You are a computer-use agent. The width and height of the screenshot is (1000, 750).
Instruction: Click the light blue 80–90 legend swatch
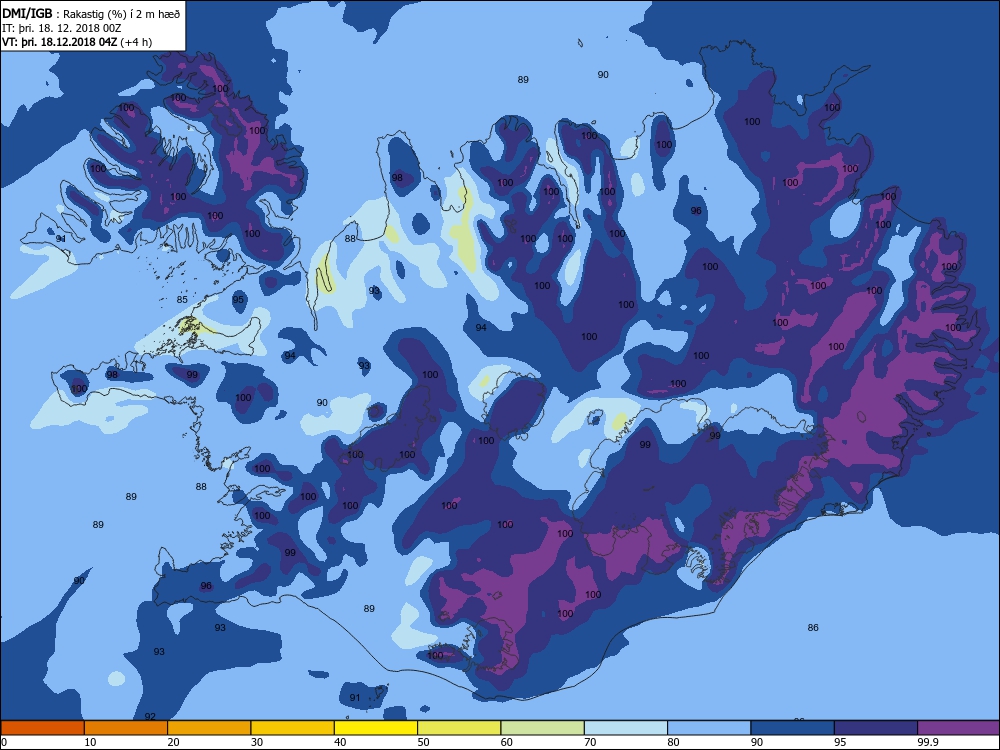[709, 728]
